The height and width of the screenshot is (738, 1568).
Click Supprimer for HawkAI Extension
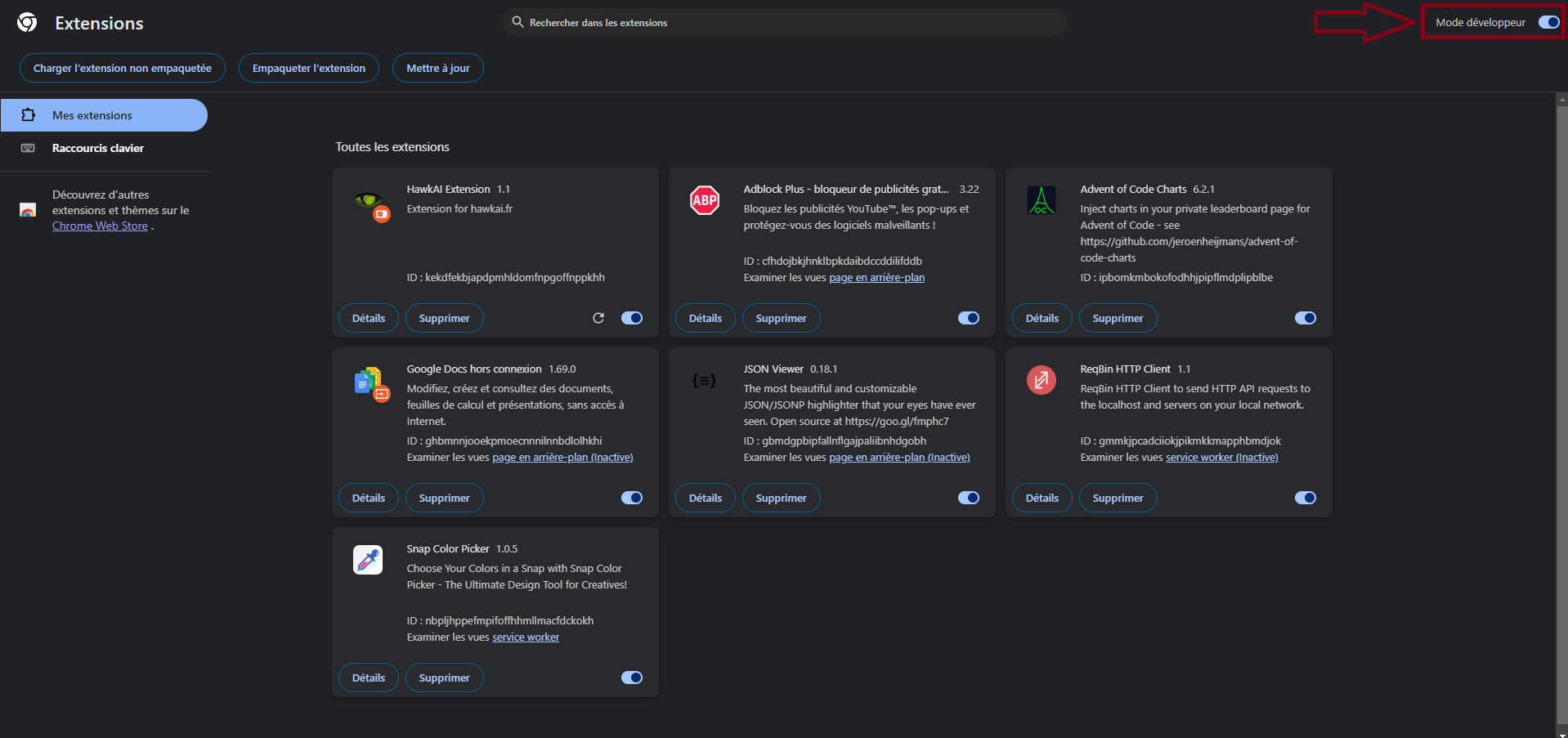tap(445, 318)
